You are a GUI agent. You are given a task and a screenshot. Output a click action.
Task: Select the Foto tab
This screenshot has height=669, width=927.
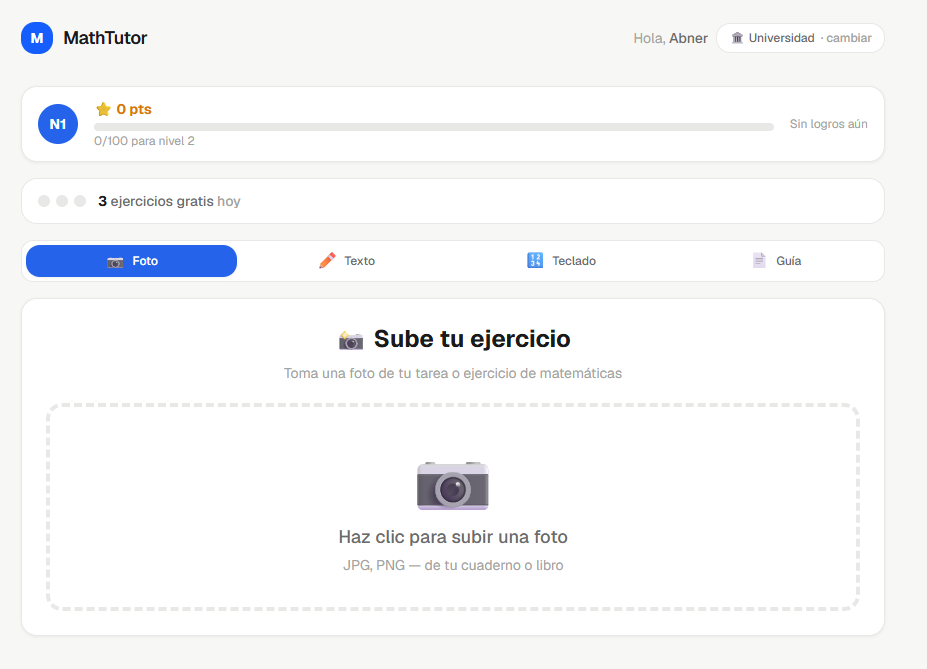[x=131, y=261]
